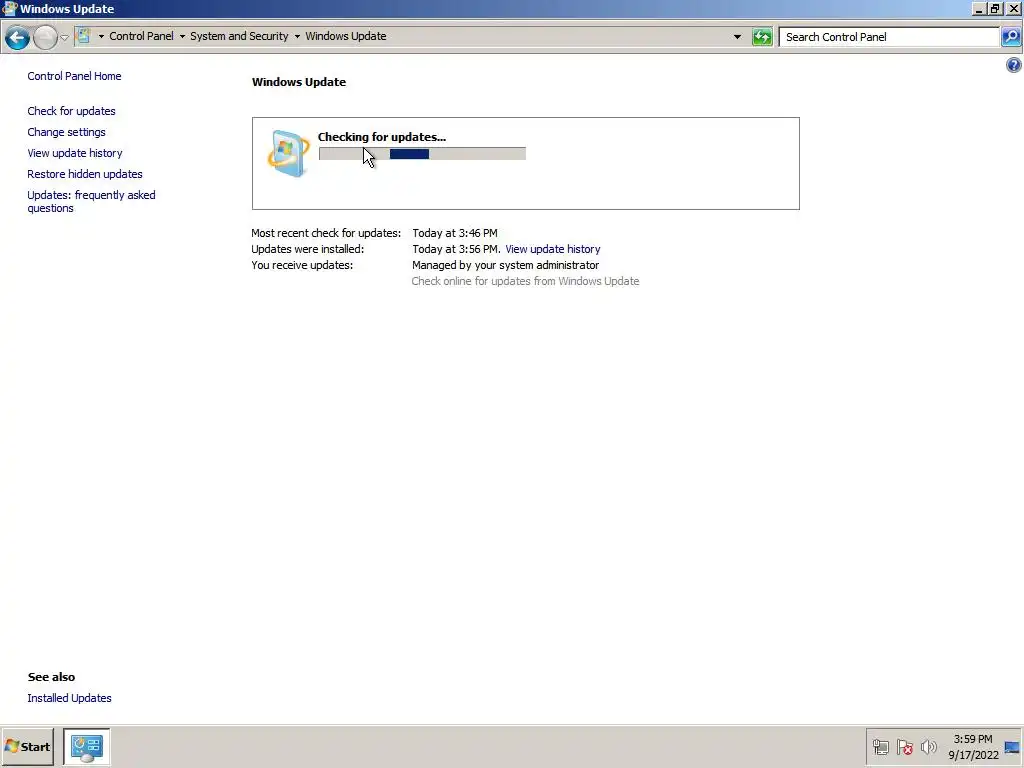Expand the arrow after System and Security
The width and height of the screenshot is (1024, 768).
(x=297, y=37)
